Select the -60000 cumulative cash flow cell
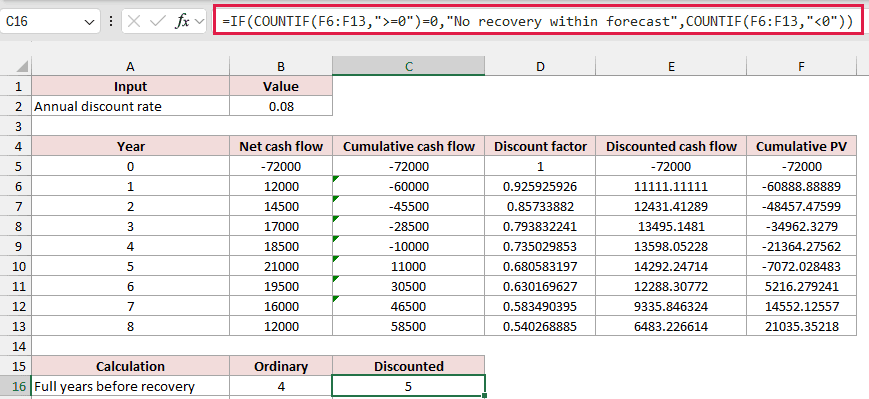 408,186
